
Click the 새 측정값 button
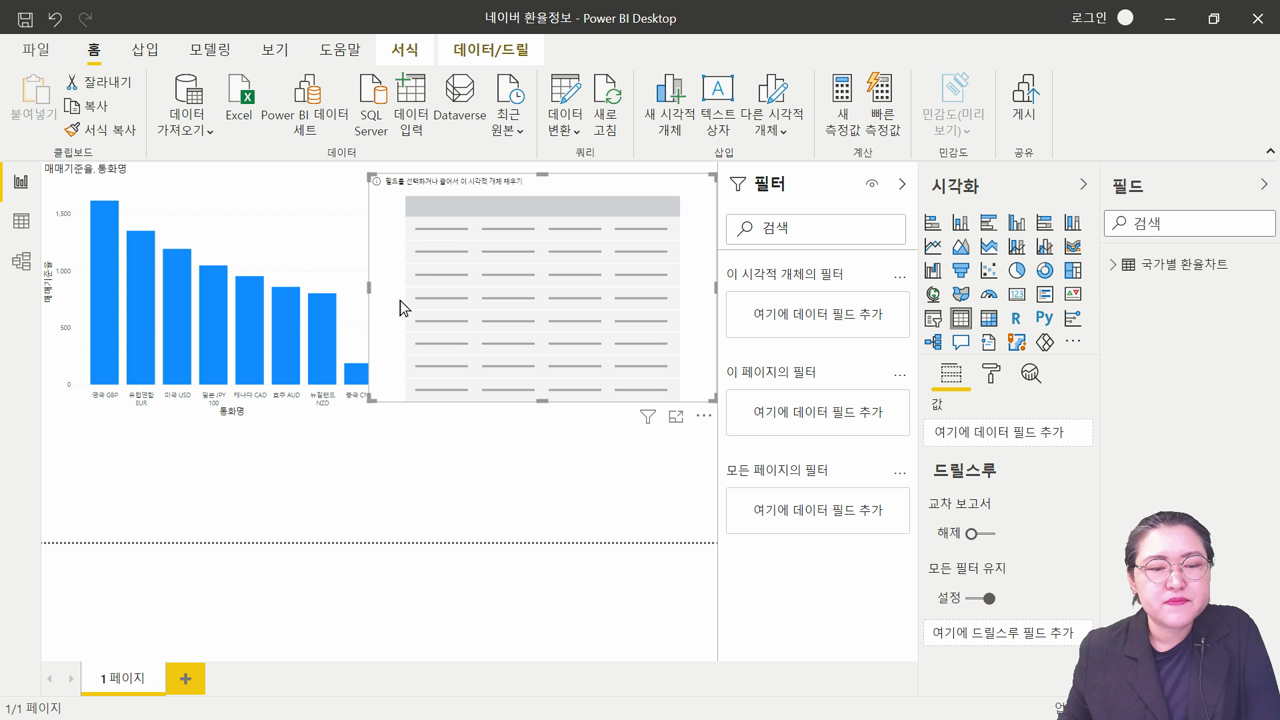click(843, 105)
